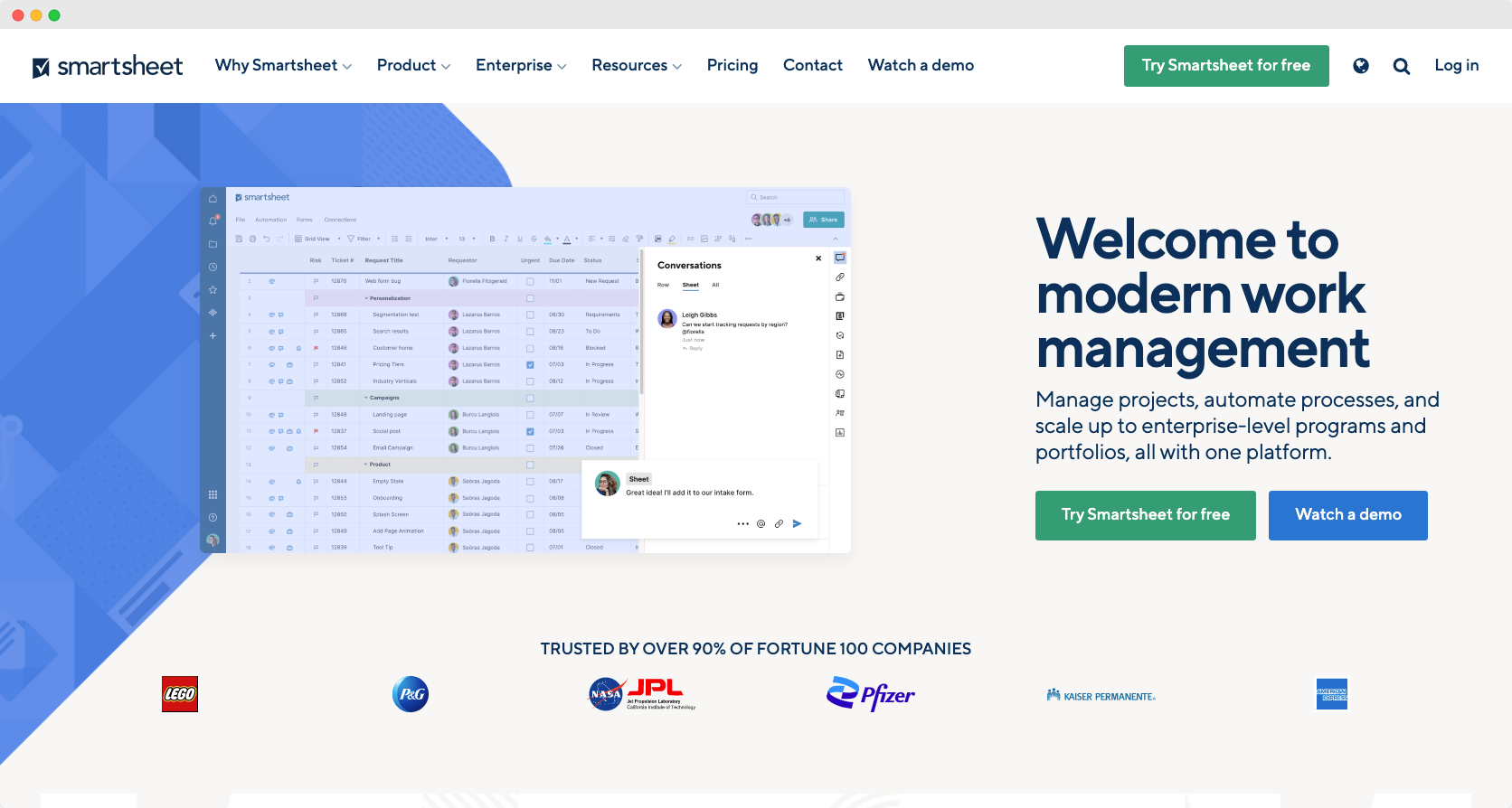The image size is (1512, 808).
Task: Click the Save icon in the sheet toolbar
Action: 239,239
